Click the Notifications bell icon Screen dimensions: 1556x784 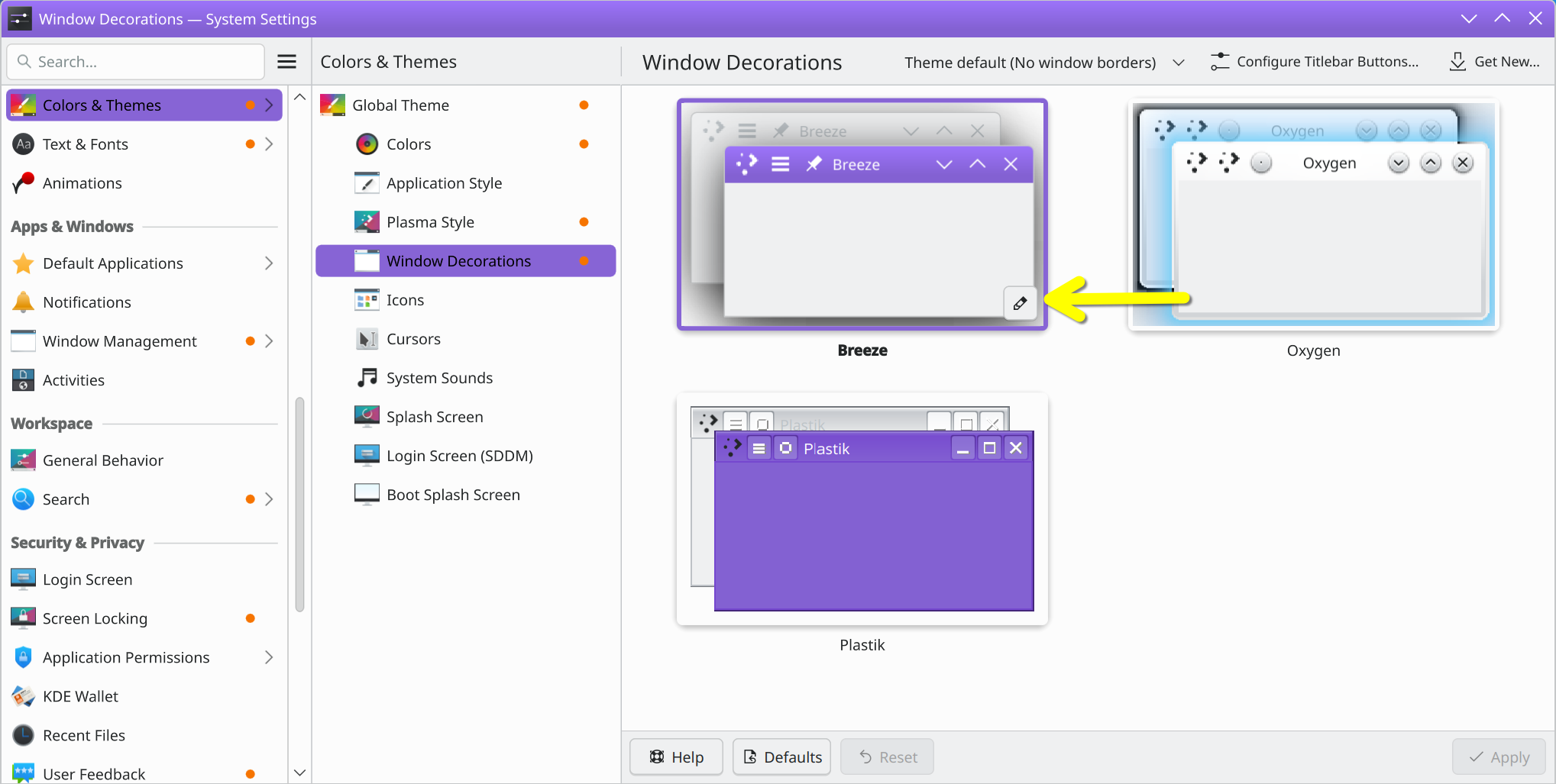[24, 302]
